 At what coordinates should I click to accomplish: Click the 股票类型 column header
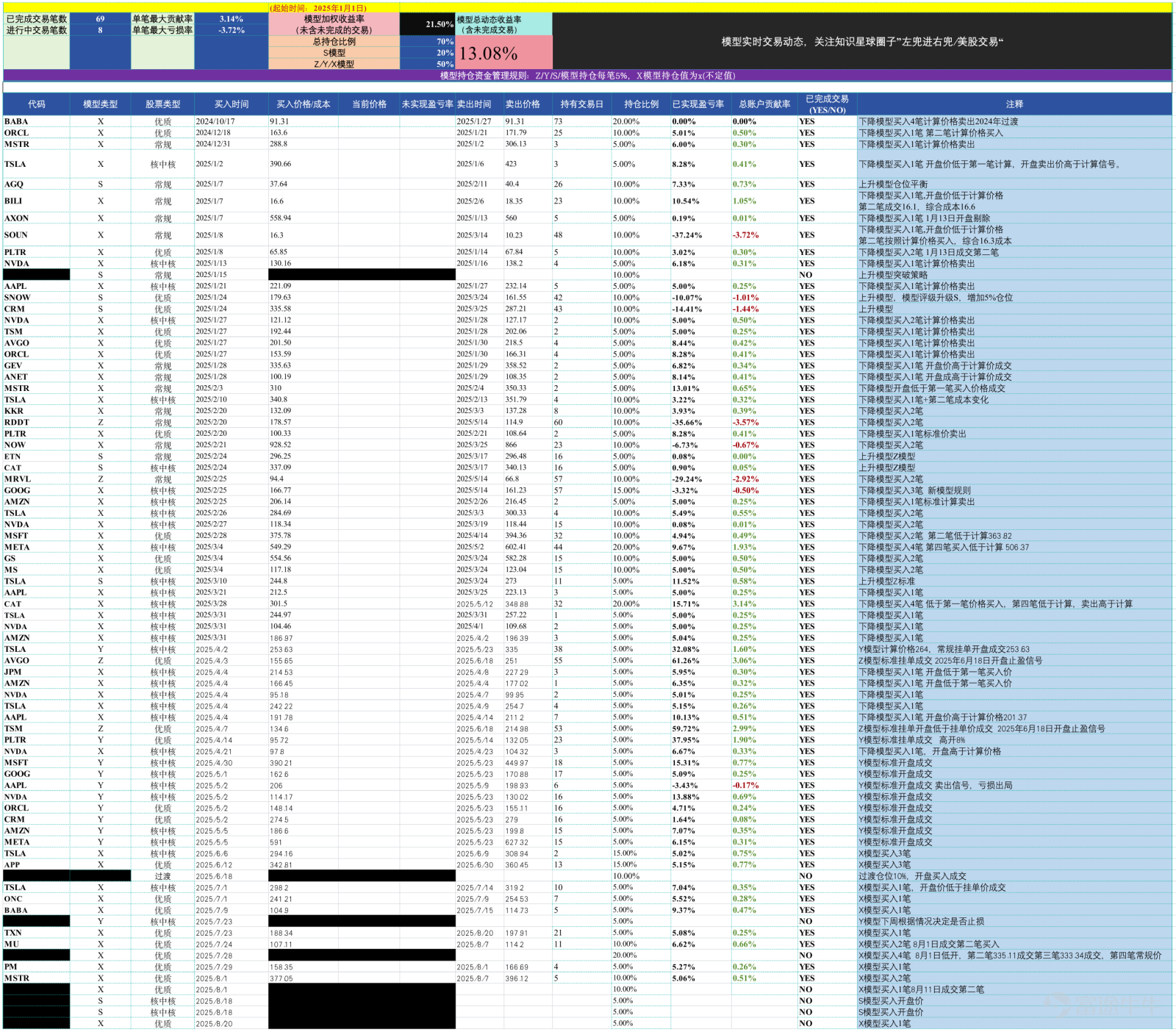(162, 104)
